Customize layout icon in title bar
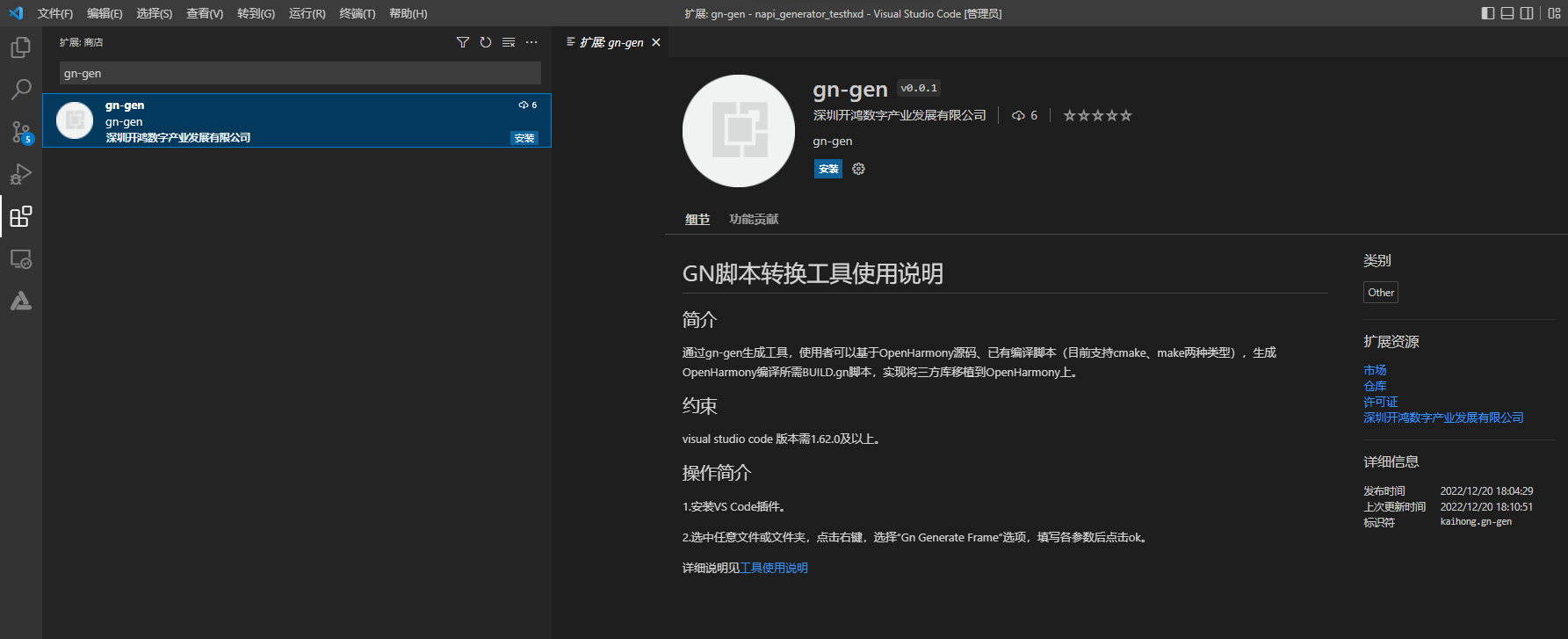This screenshot has width=1568, height=639. click(1554, 13)
